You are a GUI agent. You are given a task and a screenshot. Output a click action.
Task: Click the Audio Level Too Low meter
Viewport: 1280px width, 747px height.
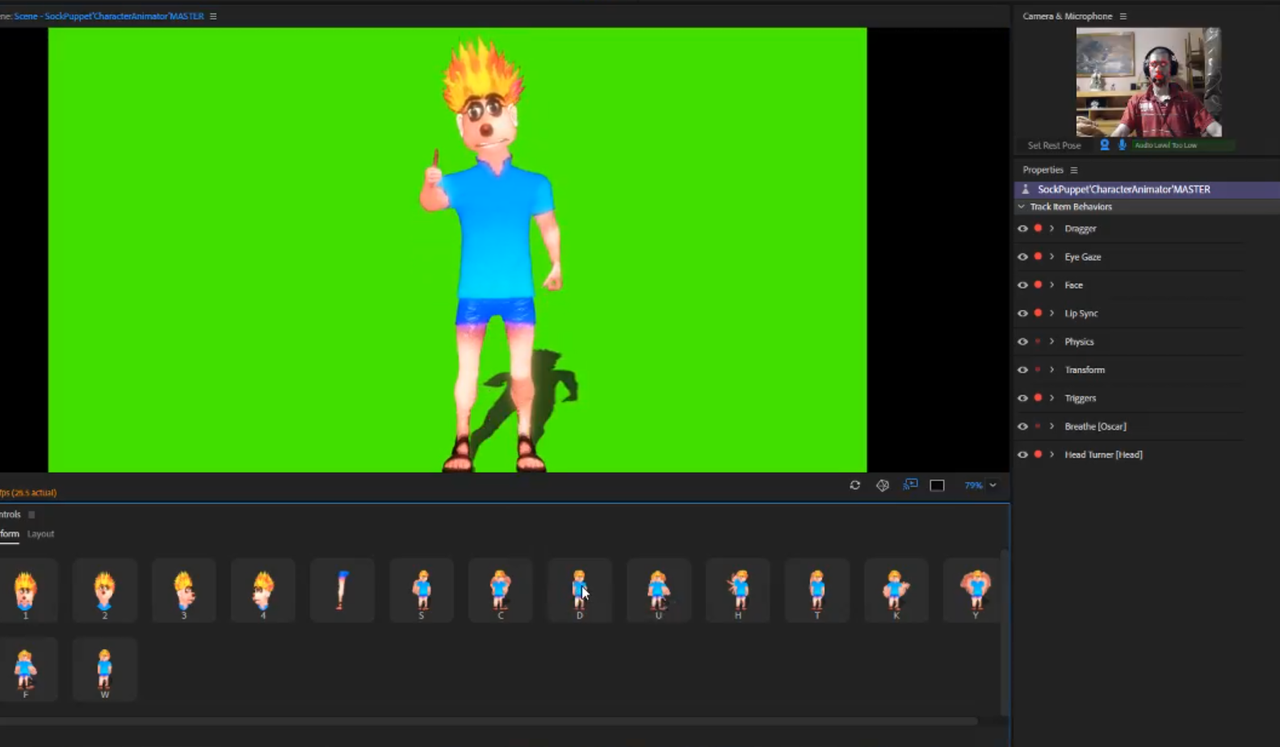[x=1183, y=145]
